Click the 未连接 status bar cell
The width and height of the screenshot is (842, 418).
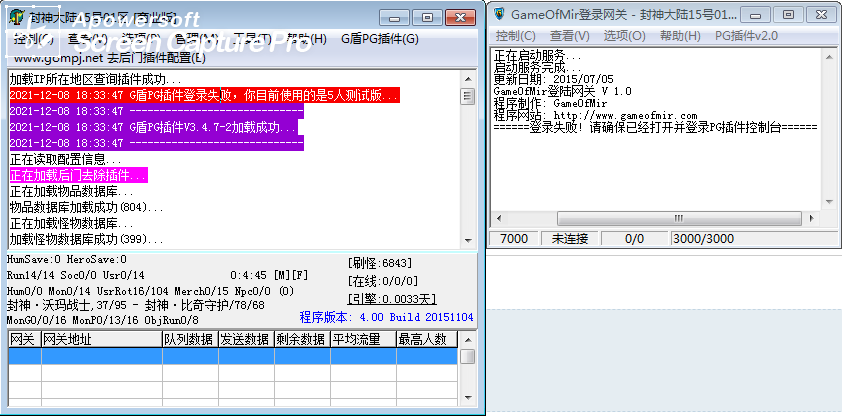click(x=570, y=239)
